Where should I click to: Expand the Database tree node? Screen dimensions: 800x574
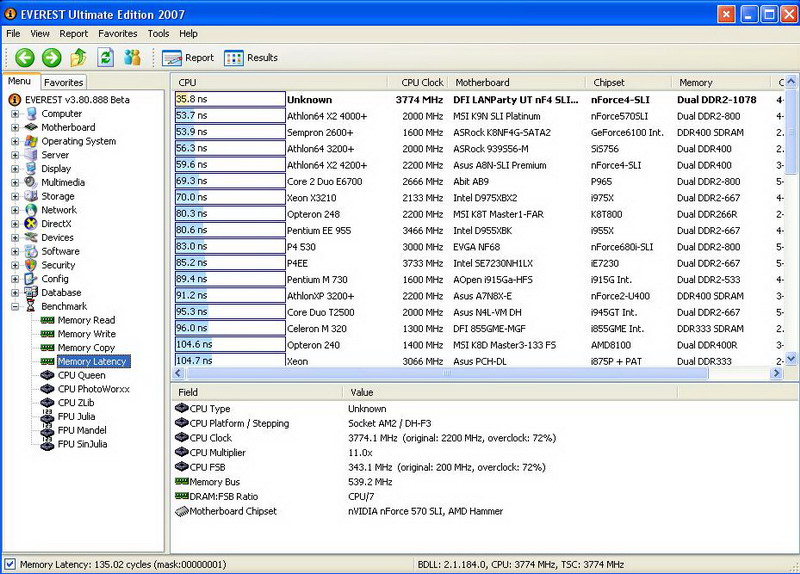click(15, 293)
